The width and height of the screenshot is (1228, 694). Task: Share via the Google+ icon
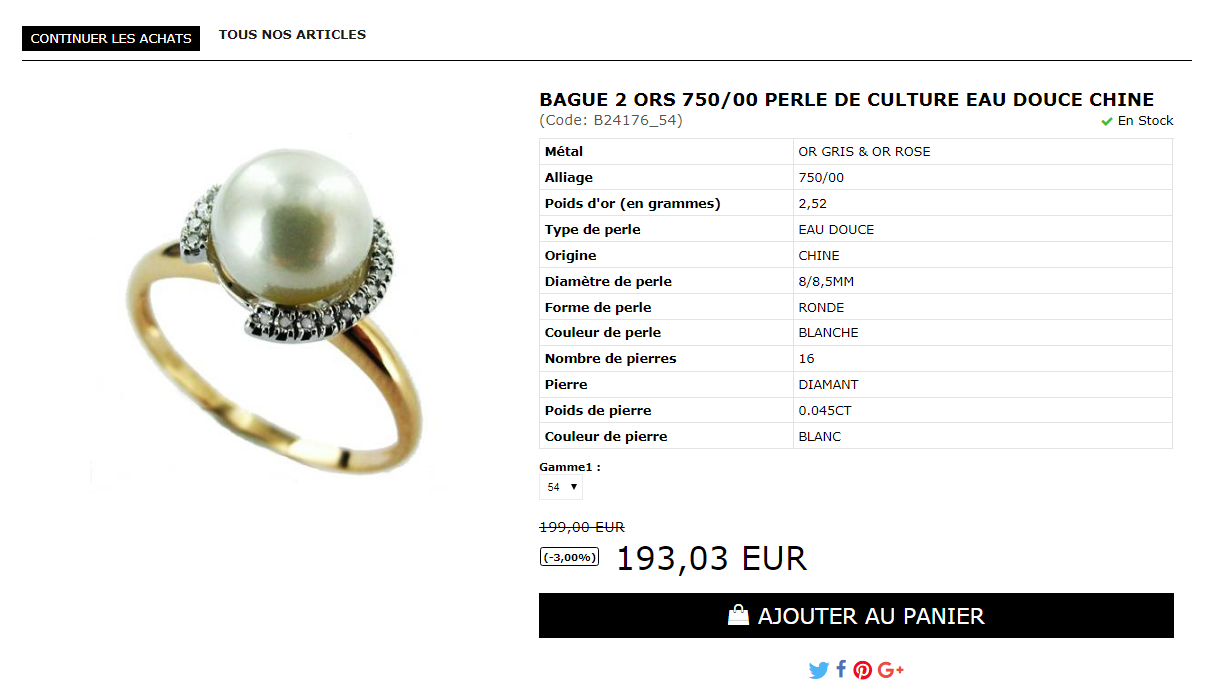point(891,670)
